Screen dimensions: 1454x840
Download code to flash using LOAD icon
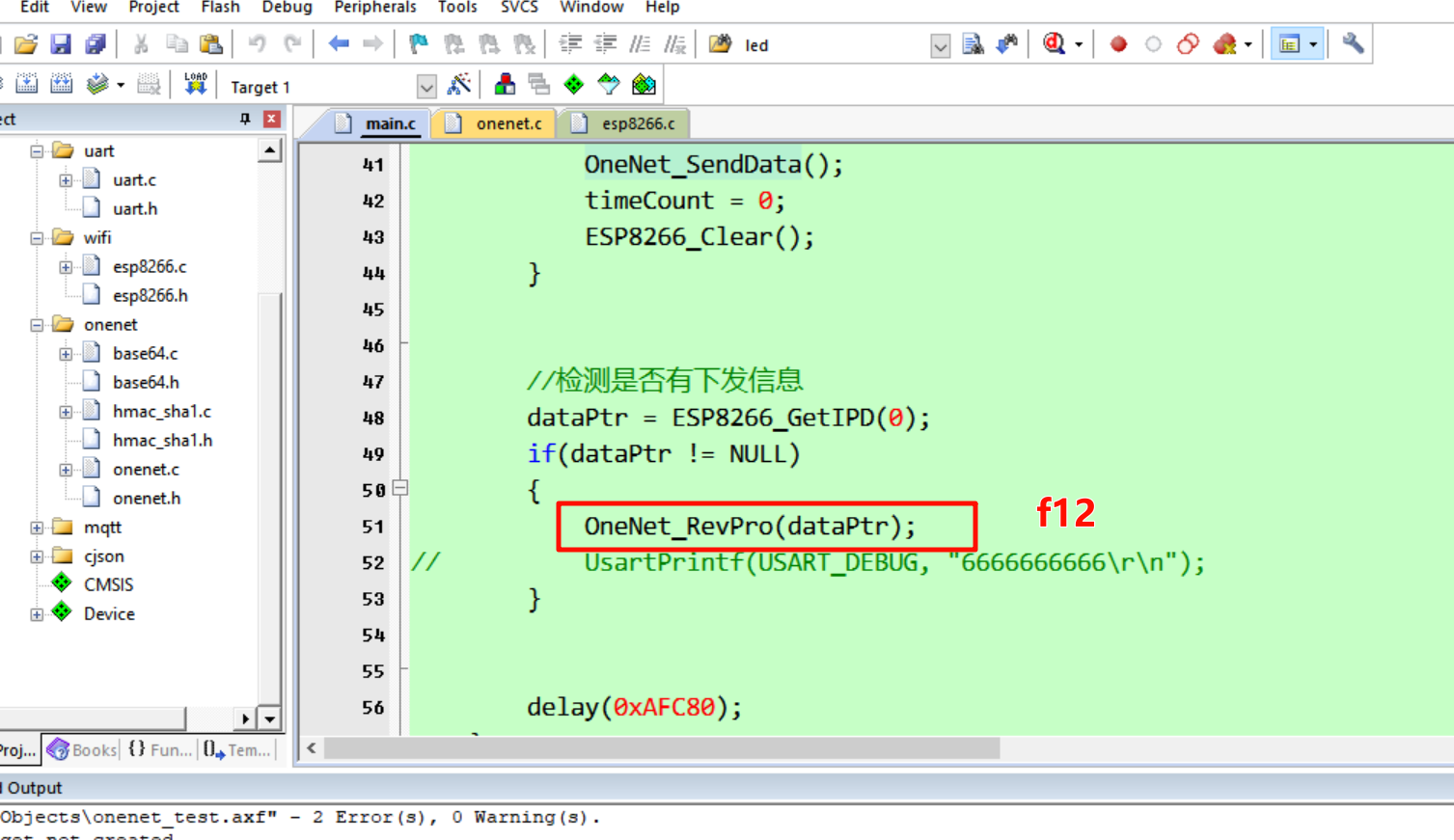click(x=196, y=85)
